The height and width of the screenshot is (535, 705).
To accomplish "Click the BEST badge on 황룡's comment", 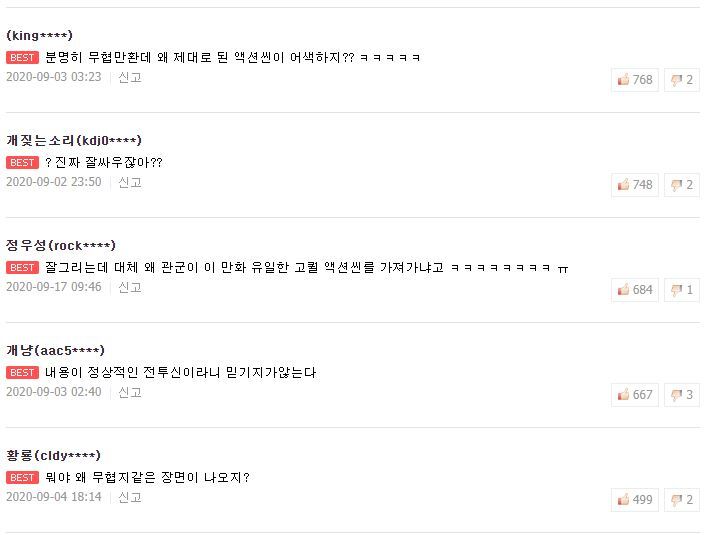I will pos(22,477).
